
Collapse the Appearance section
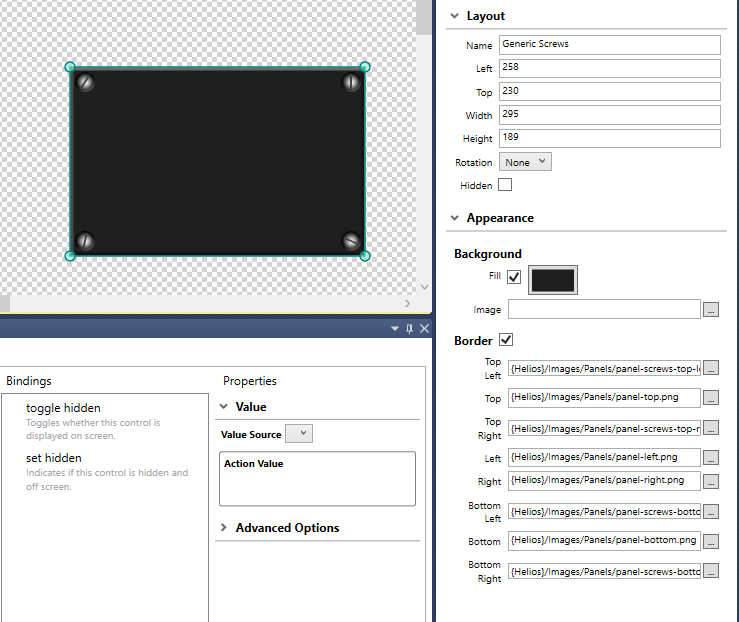click(454, 218)
